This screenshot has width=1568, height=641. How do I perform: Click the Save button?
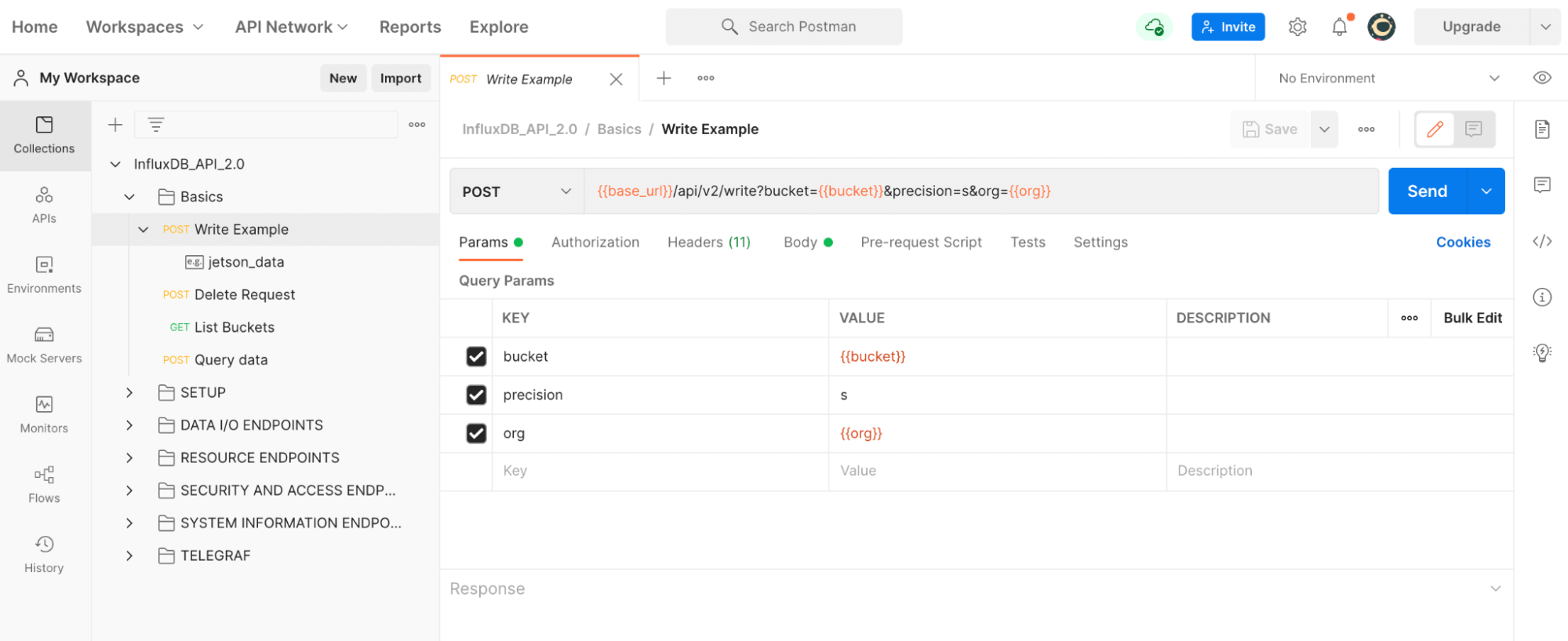(1270, 129)
